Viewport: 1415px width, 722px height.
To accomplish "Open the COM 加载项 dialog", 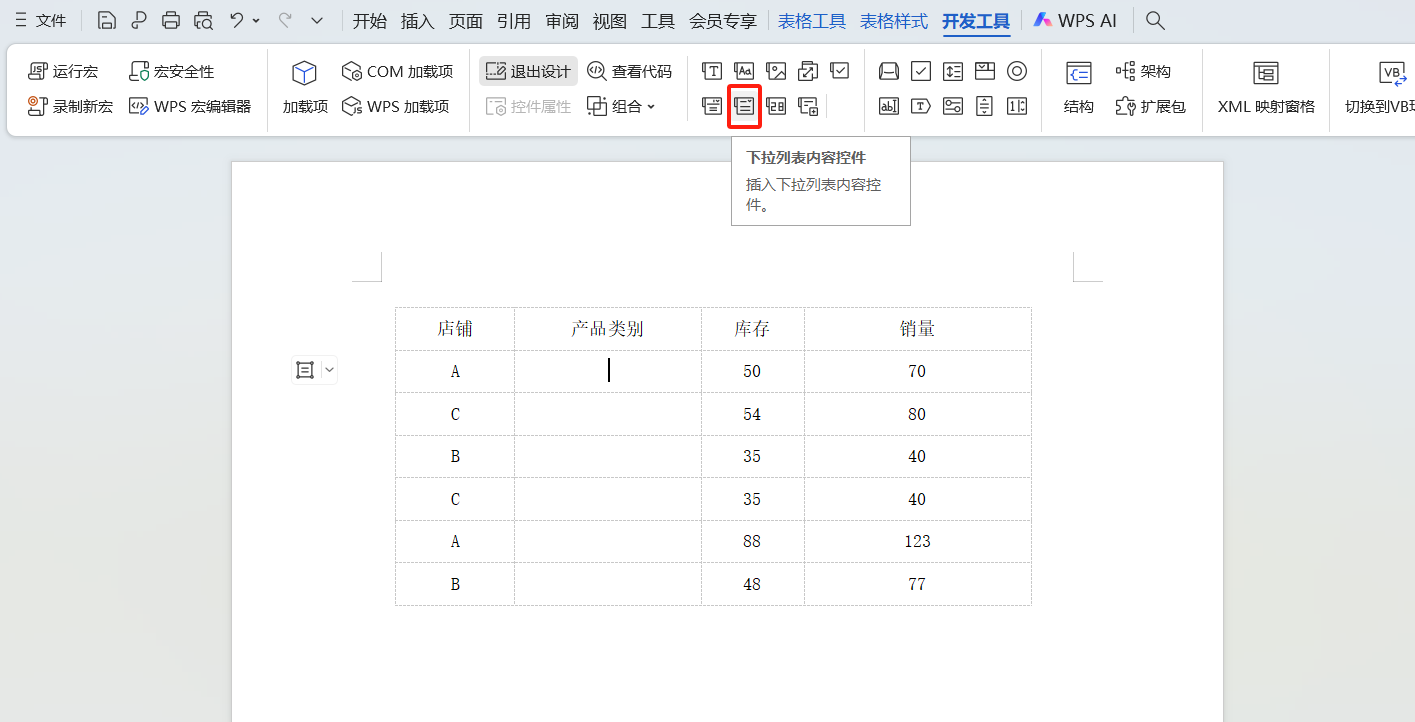I will tap(396, 70).
